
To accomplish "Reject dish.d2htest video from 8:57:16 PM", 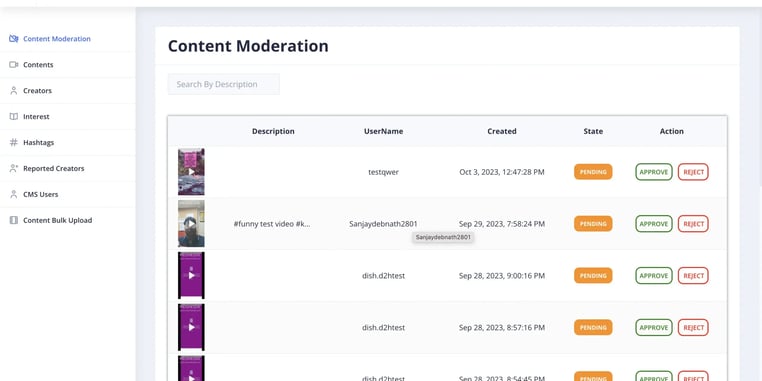I will click(x=693, y=328).
